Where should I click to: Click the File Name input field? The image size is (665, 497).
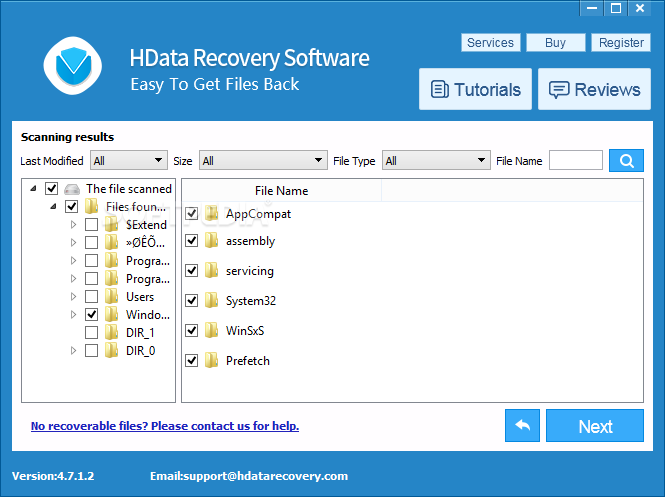click(x=576, y=160)
